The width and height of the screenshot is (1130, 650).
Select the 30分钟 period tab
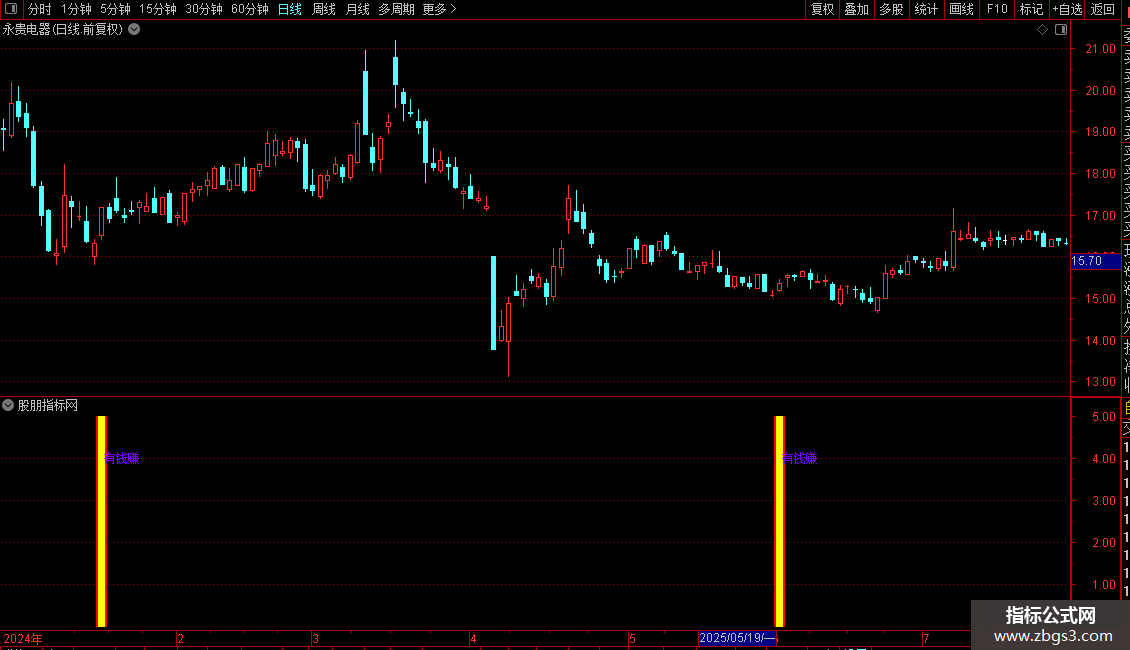pos(204,9)
